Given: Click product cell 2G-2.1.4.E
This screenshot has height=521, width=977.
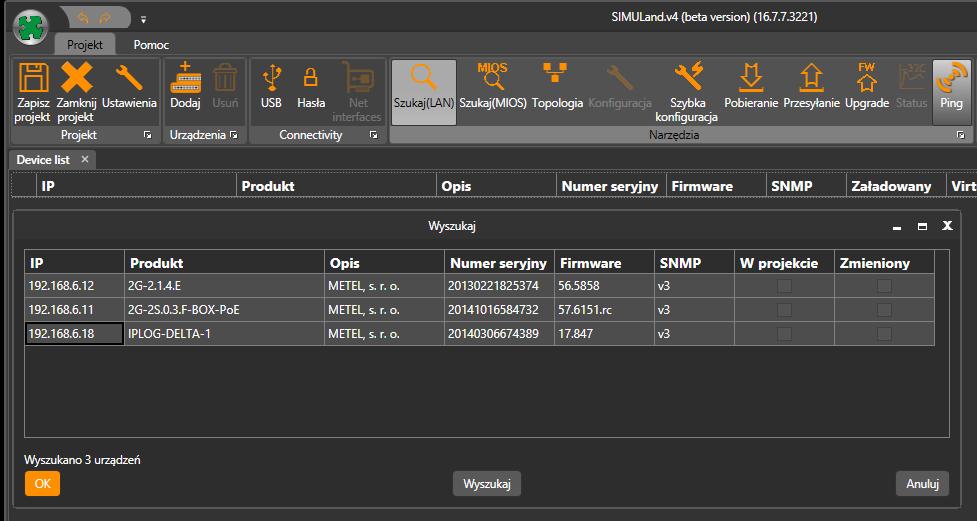Looking at the screenshot, I should [x=224, y=286].
